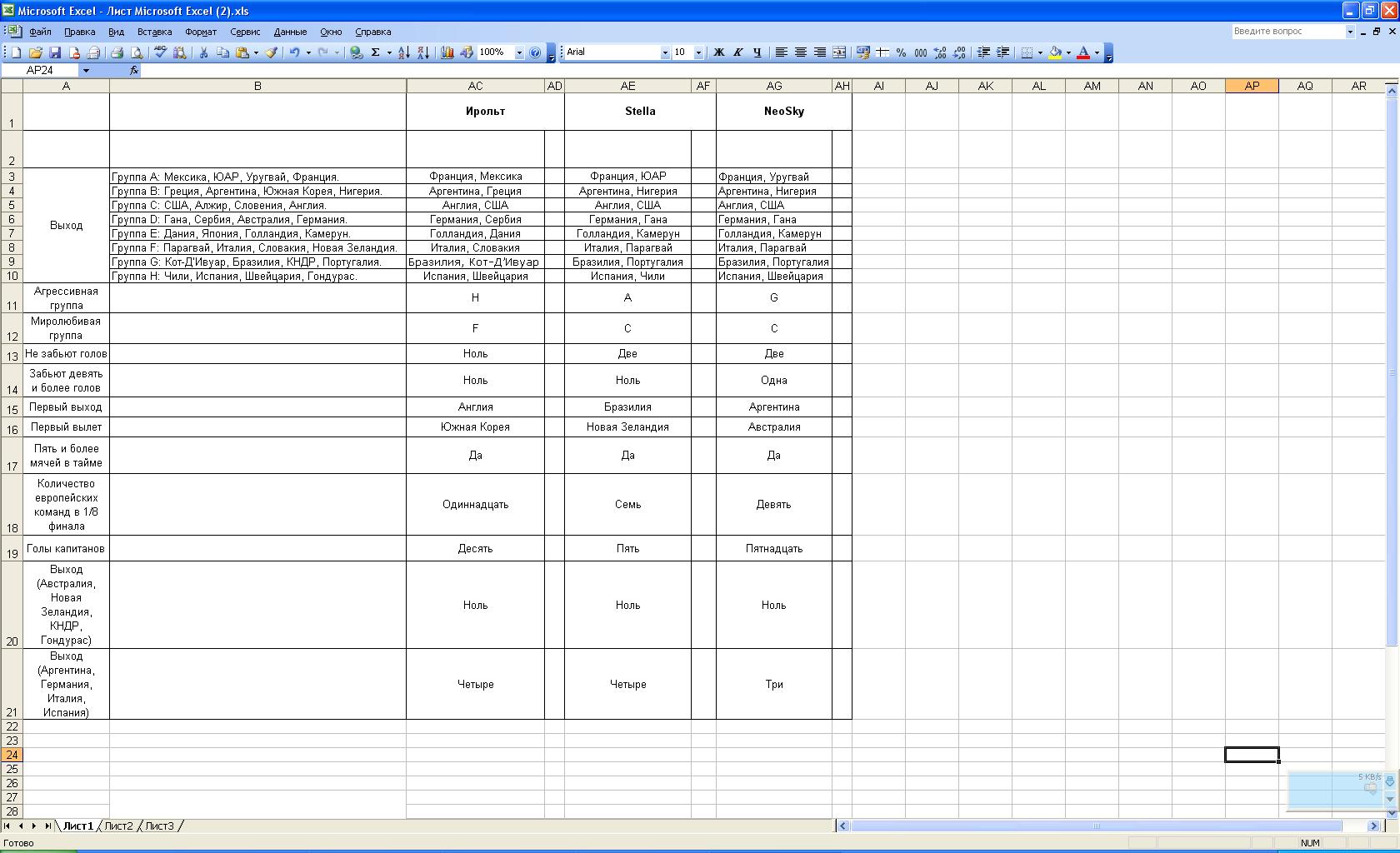The height and width of the screenshot is (853, 1400).
Task: Click the horizontal scrollbar thumb
Action: pyautogui.click(x=1096, y=826)
